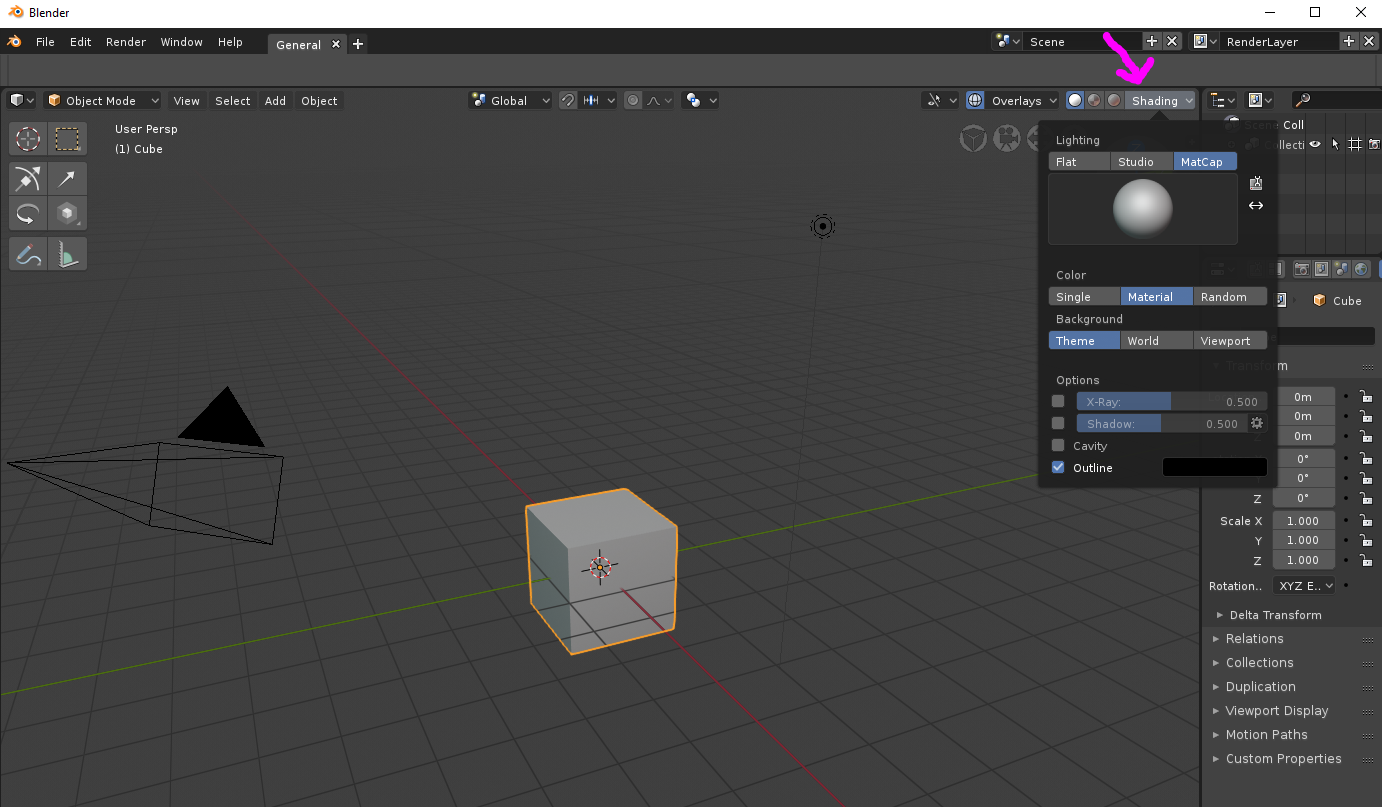Open outliner editor type menu
The width and height of the screenshot is (1382, 807).
[x=1223, y=100]
